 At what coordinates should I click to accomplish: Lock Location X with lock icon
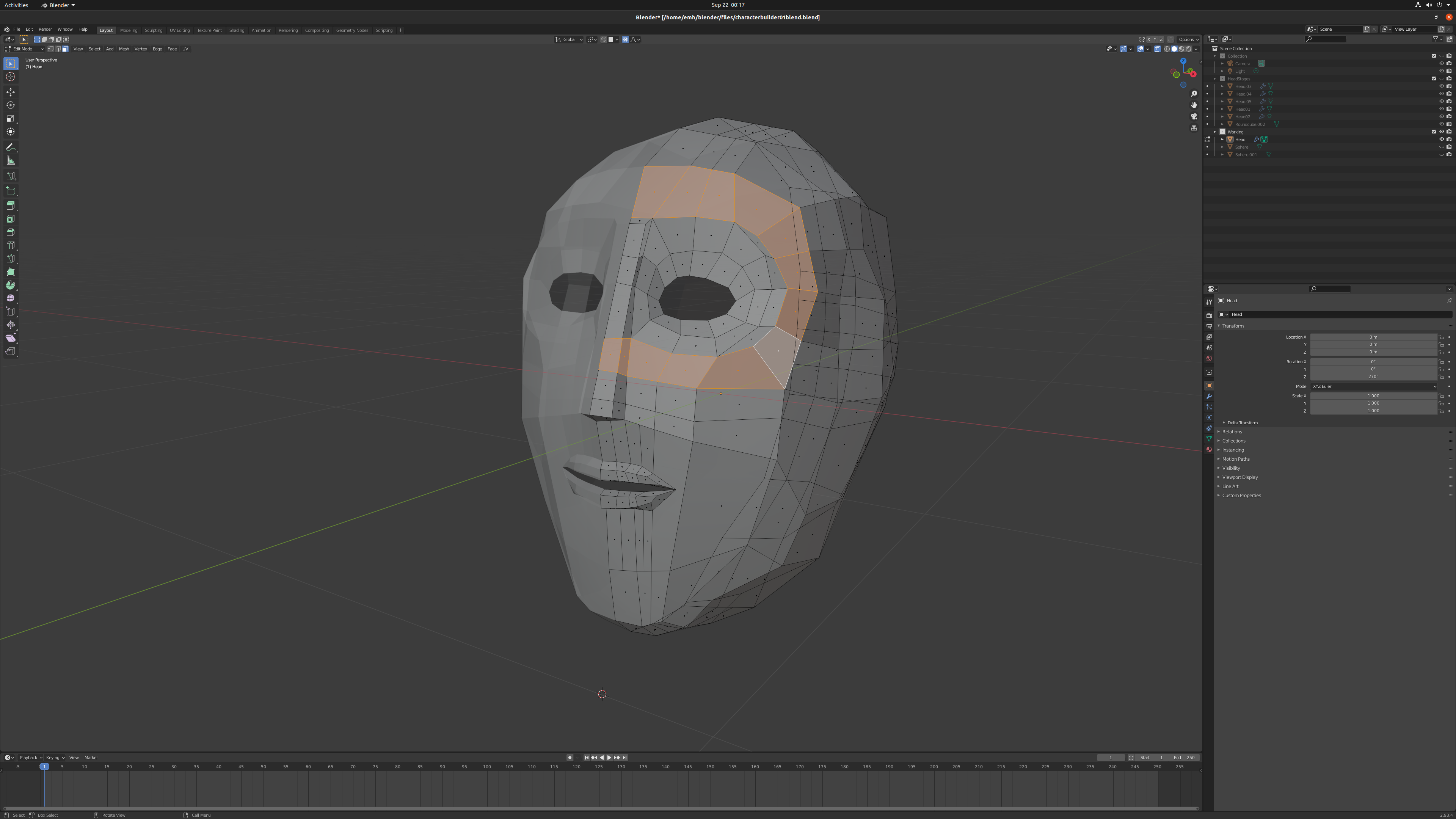coord(1441,337)
